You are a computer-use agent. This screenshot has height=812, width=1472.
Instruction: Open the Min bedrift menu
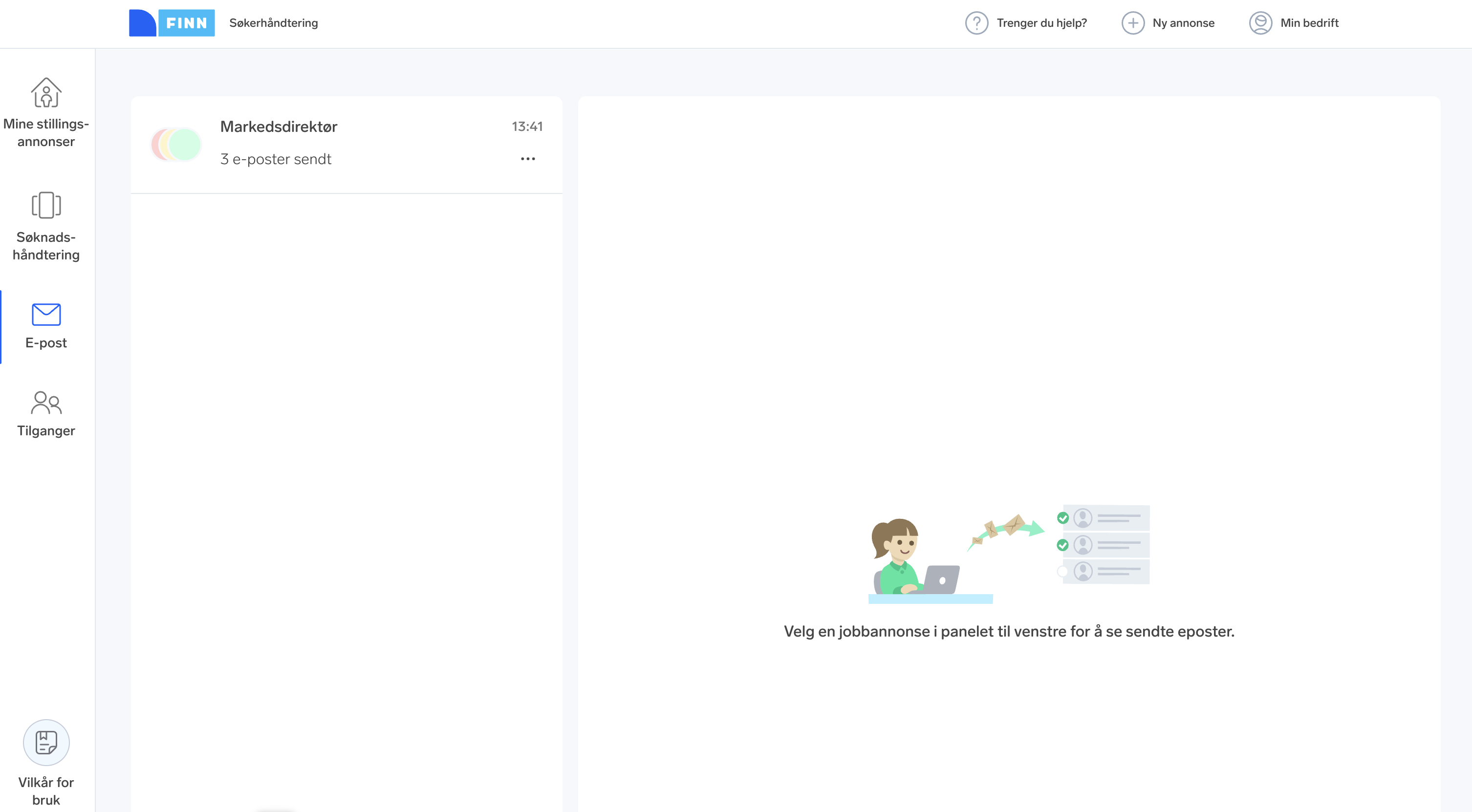(1309, 23)
